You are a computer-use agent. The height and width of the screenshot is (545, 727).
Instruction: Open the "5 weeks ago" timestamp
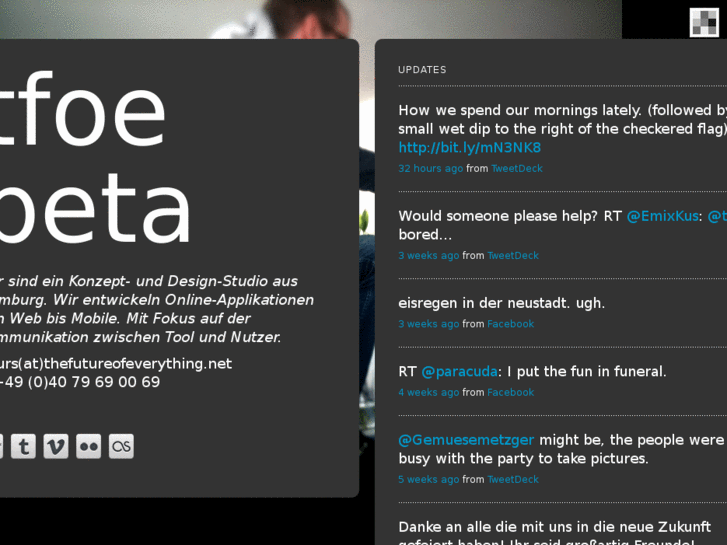(428, 480)
